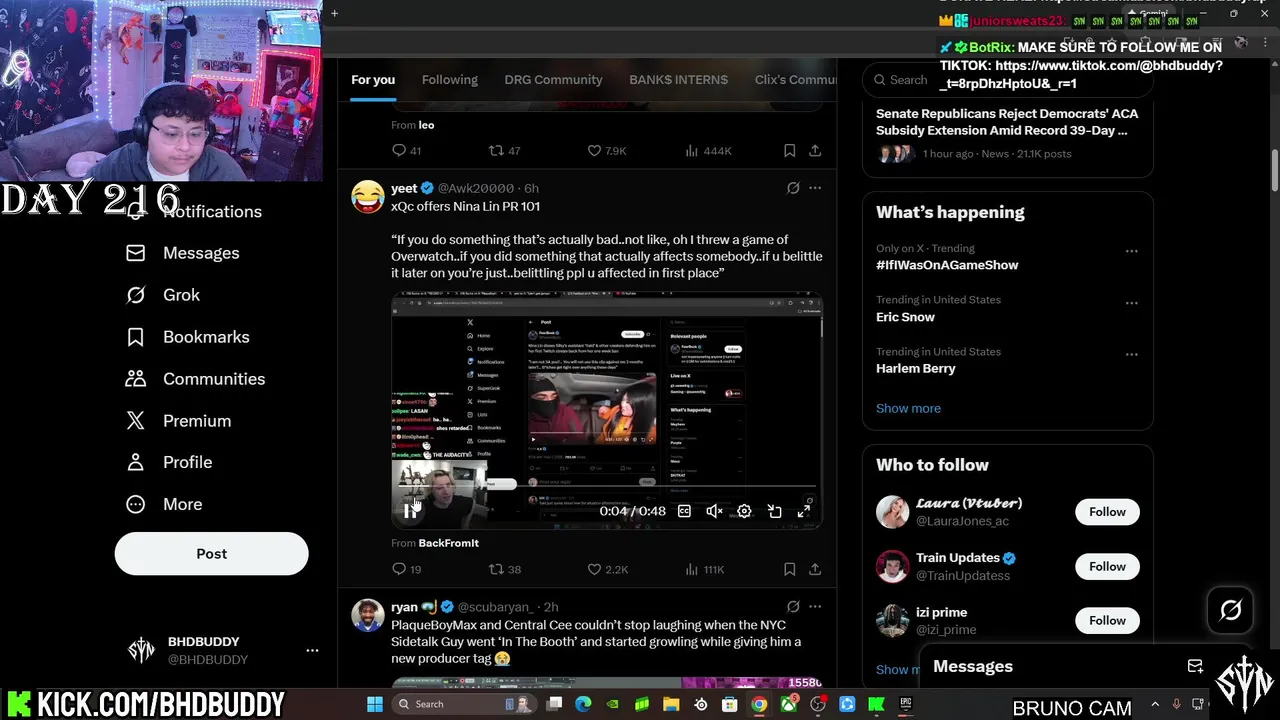Image resolution: width=1280 pixels, height=720 pixels.
Task: Repost the post with 47 reposts
Action: pos(504,151)
